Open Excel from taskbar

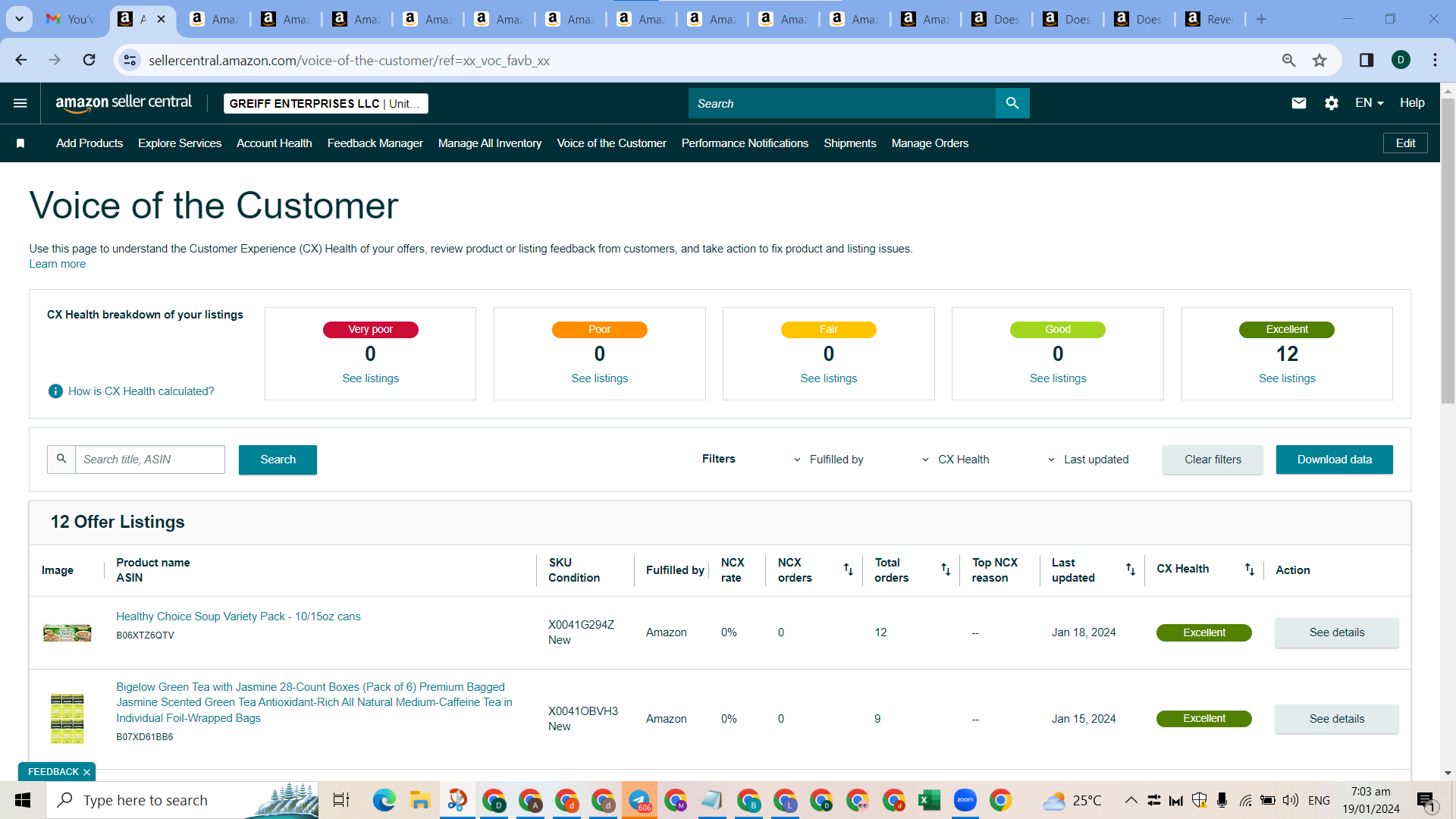tap(929, 800)
